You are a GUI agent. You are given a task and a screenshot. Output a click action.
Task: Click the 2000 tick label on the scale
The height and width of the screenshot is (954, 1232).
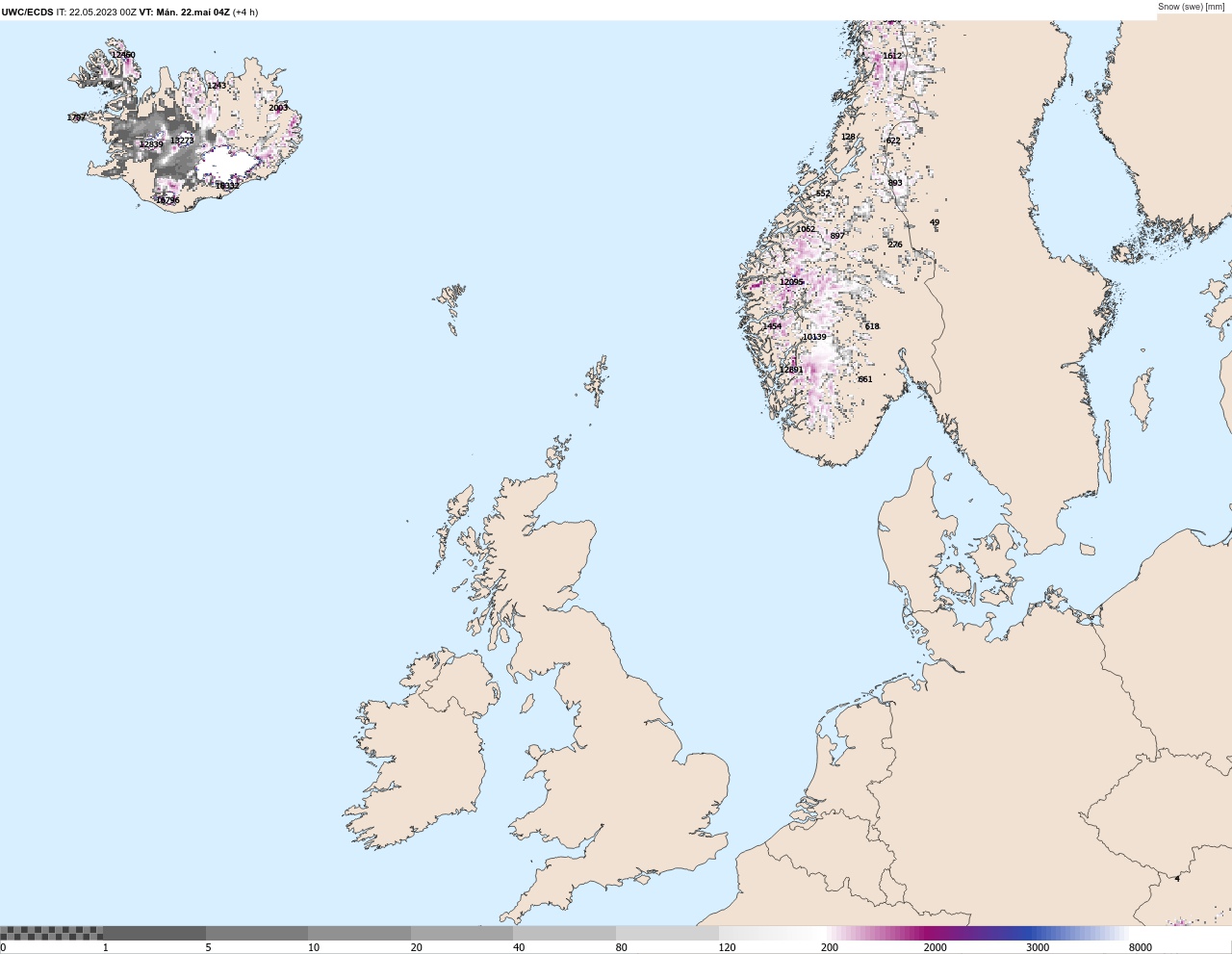tap(936, 947)
